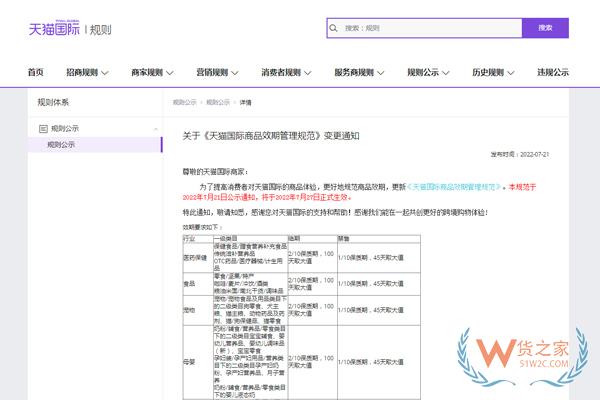This screenshot has width=600, height=400.
Task: Open the 违规公示 menu item
Action: pos(553,72)
